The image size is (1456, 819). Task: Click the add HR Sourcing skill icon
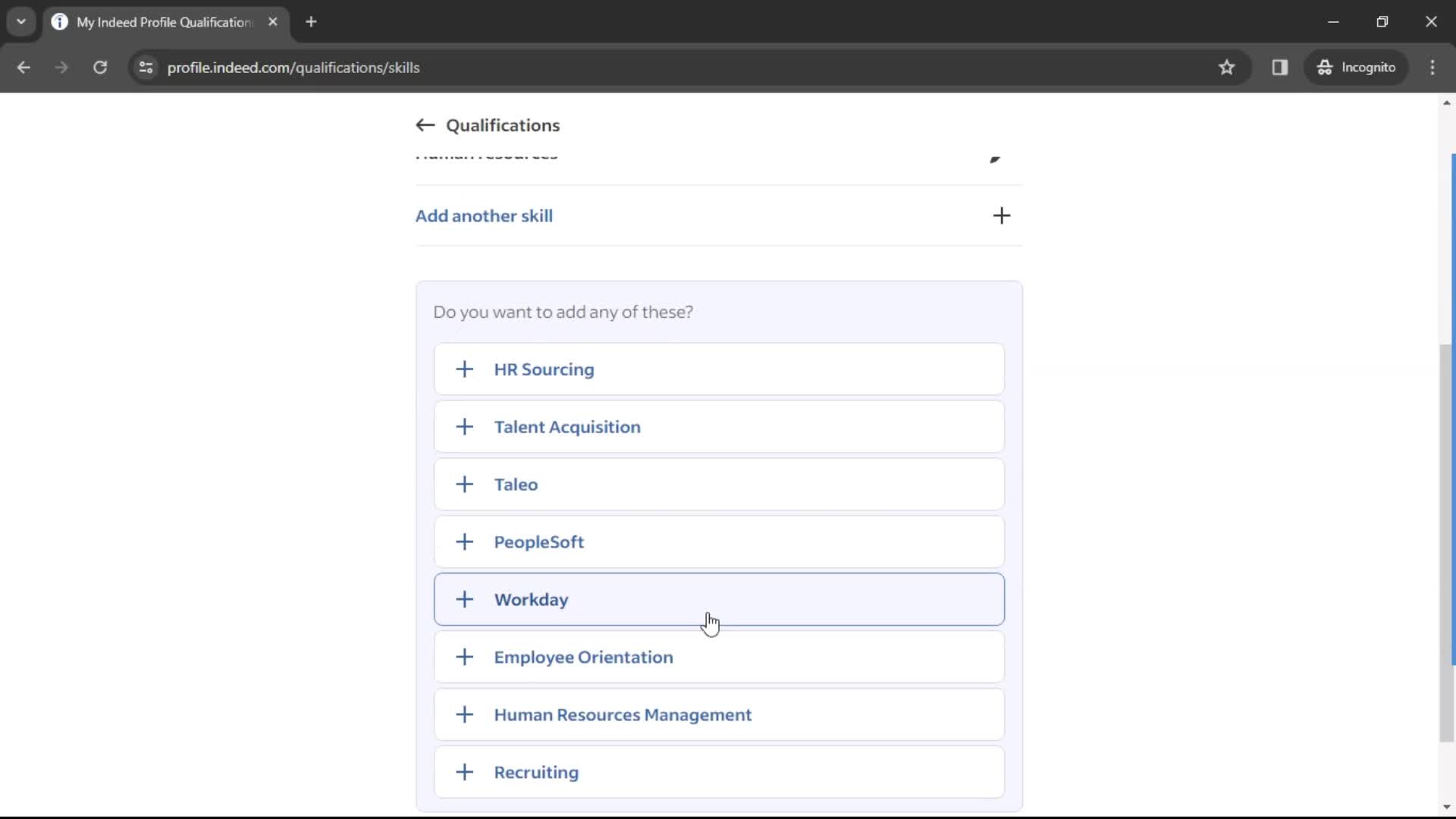point(464,368)
